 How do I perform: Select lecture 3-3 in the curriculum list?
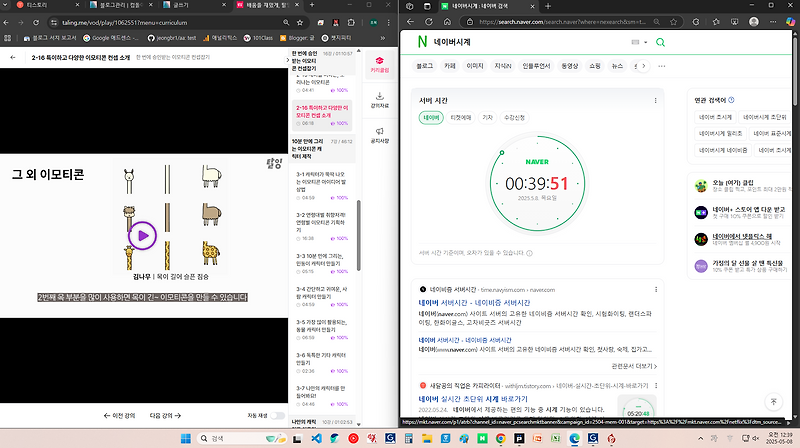pyautogui.click(x=321, y=263)
